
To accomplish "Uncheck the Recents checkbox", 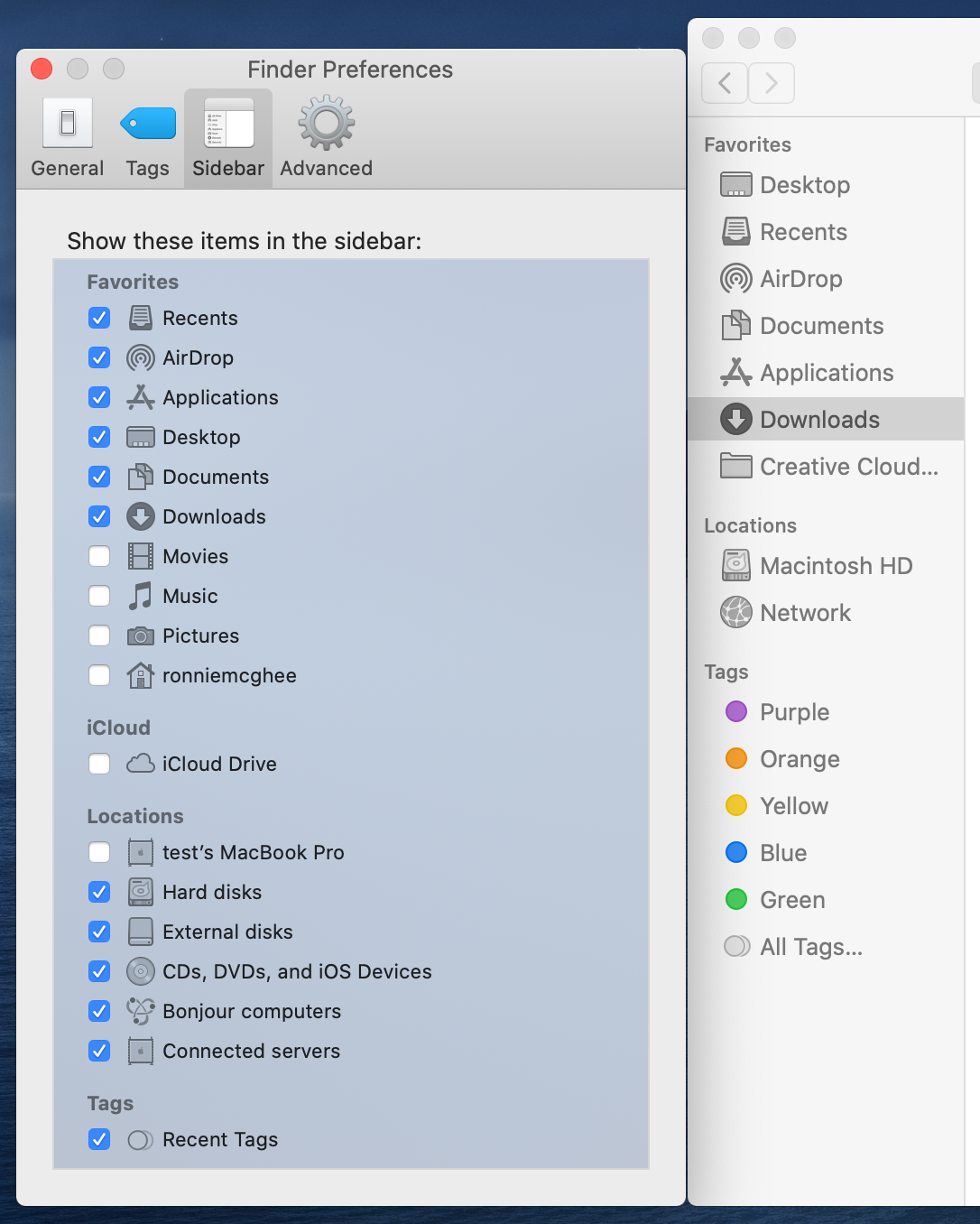I will coord(99,318).
